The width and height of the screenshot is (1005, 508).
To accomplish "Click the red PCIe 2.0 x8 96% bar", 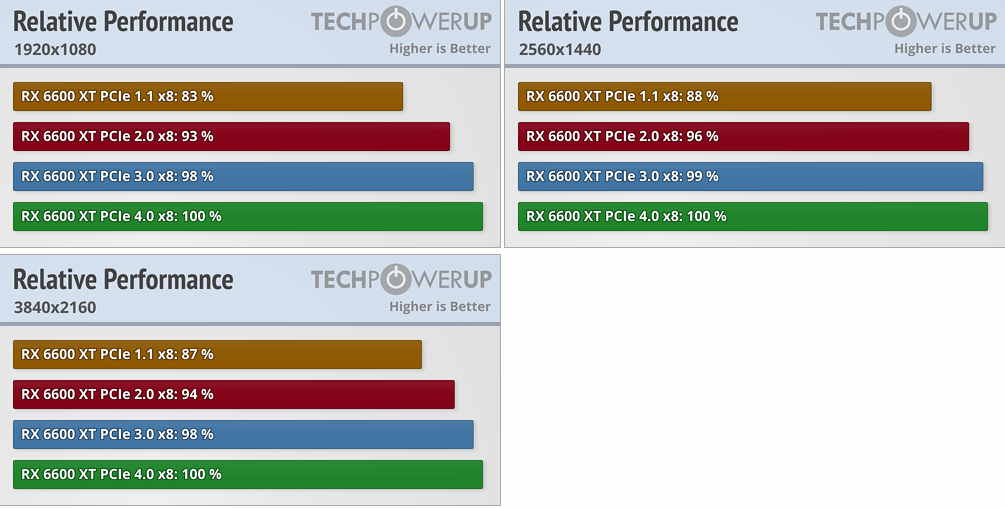I will [x=743, y=136].
